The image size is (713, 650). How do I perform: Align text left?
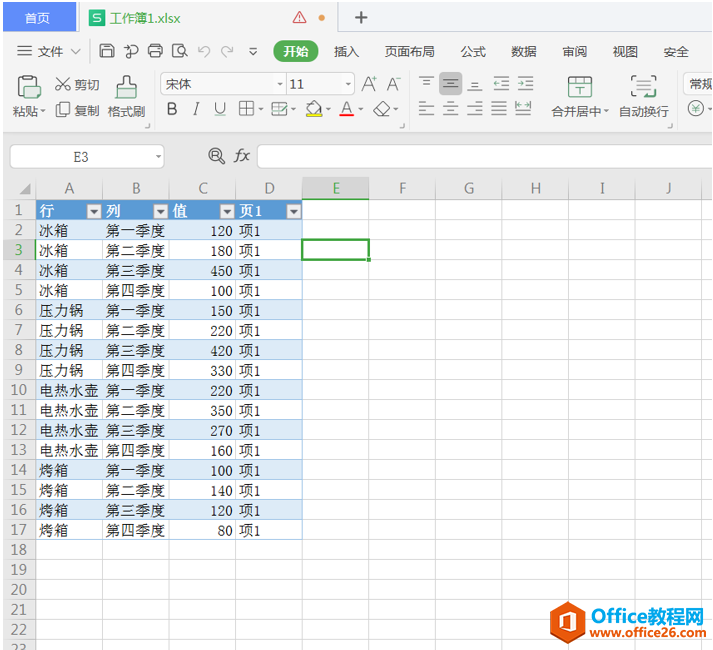tap(426, 108)
